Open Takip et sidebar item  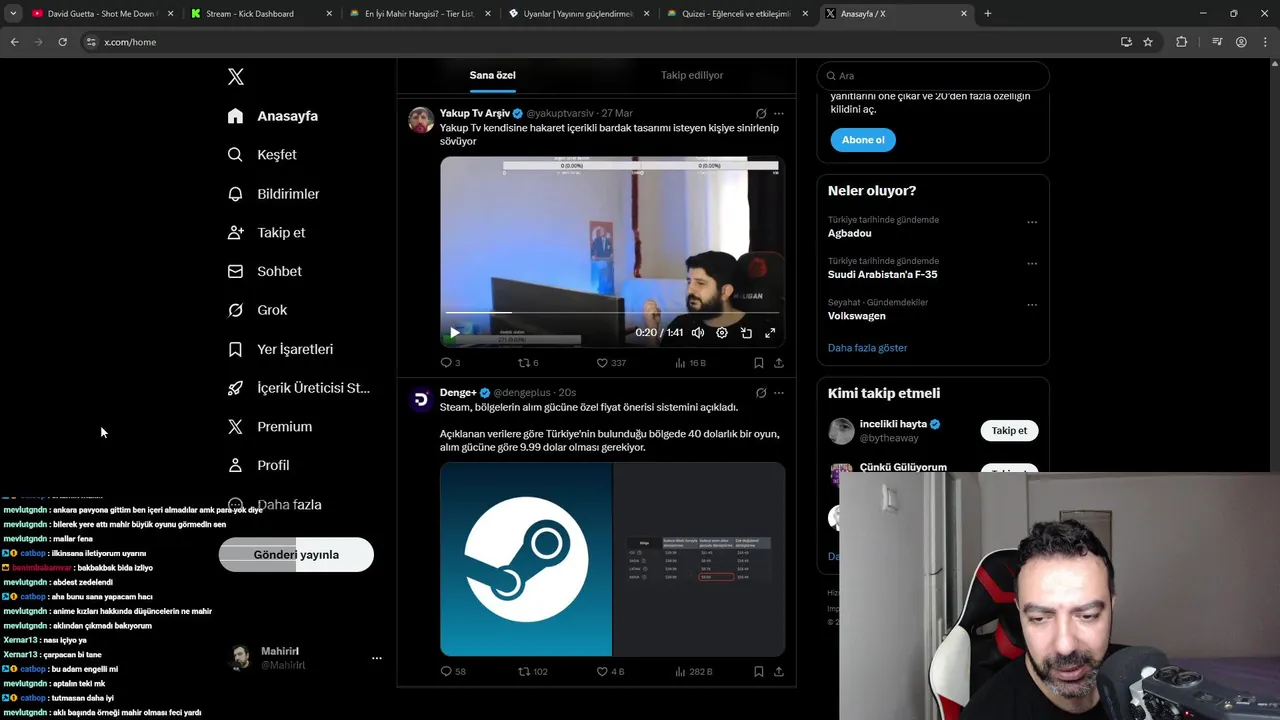tap(266, 232)
